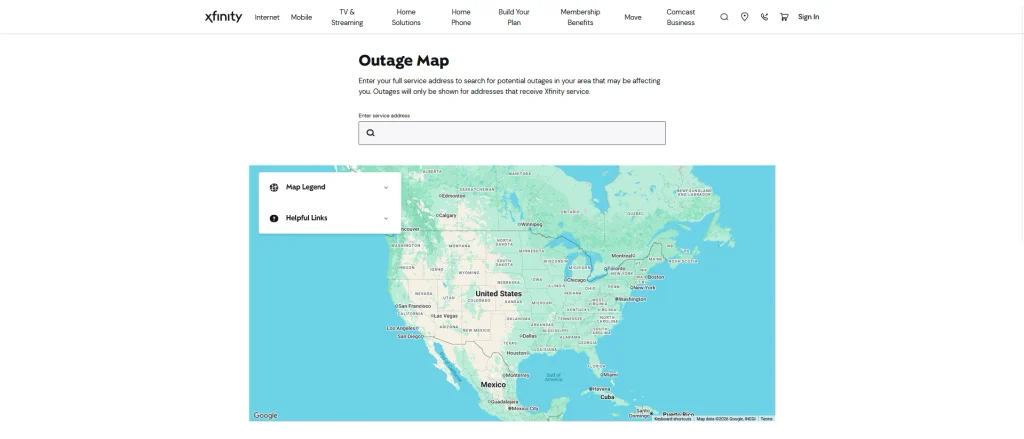
Task: Open the Membership Benefits menu
Action: [580, 17]
